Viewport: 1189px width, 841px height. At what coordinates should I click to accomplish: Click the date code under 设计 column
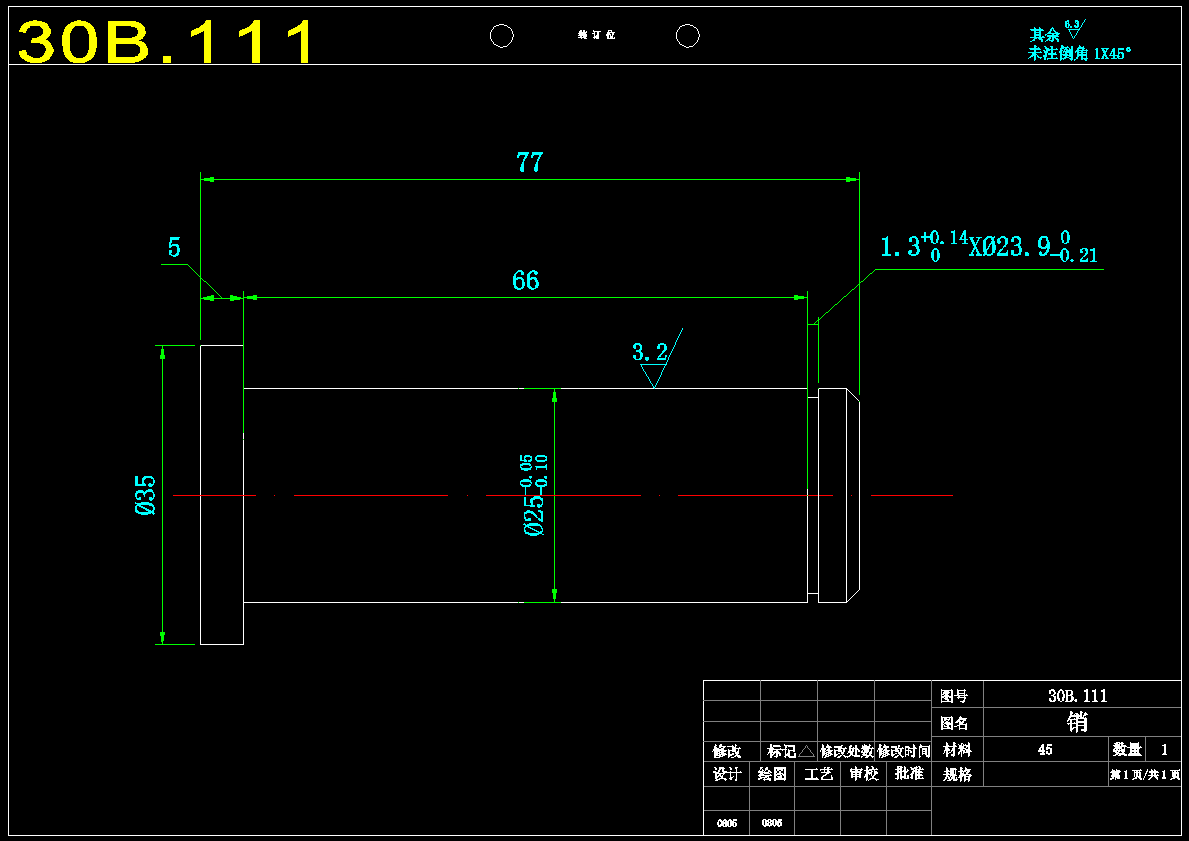(726, 823)
